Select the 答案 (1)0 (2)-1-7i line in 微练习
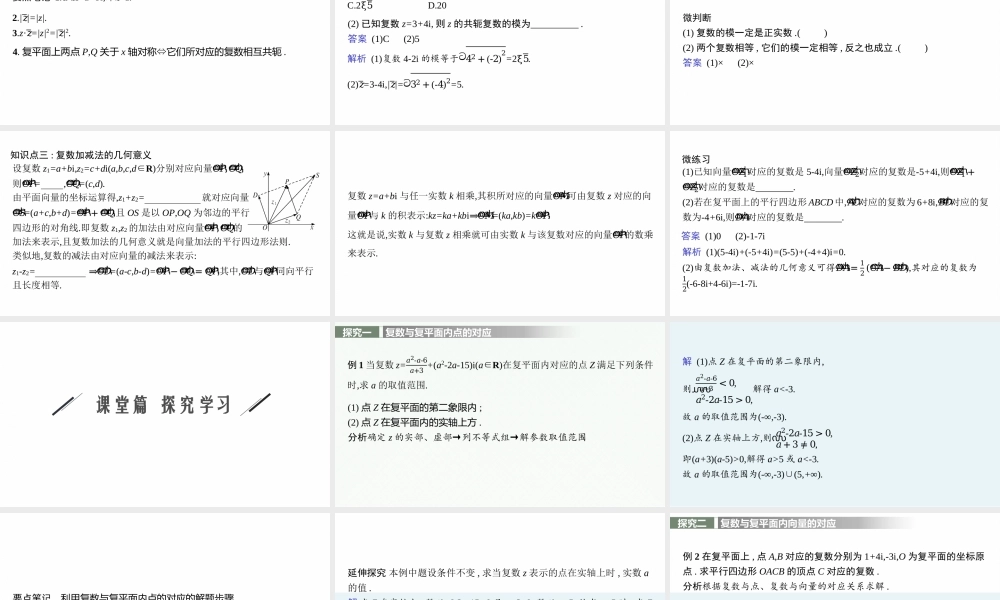This screenshot has height=600, width=1000. pos(720,235)
